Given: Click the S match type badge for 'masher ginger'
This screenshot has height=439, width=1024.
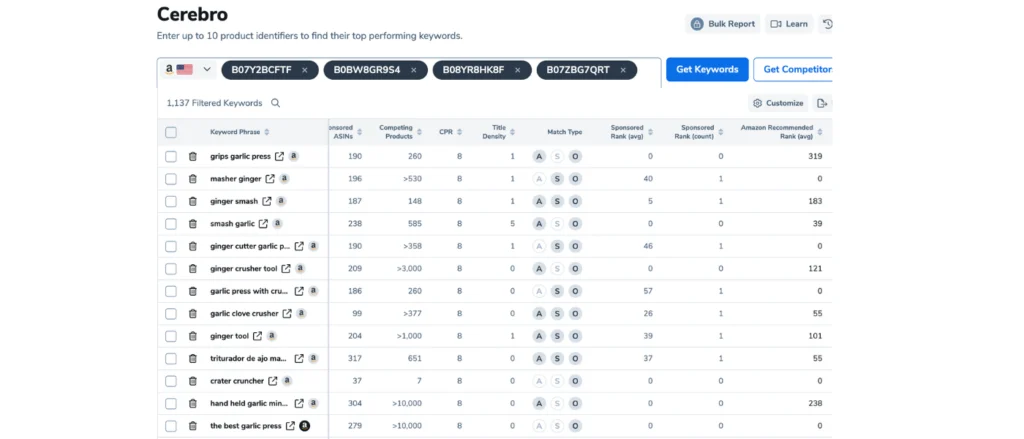Looking at the screenshot, I should tap(557, 179).
